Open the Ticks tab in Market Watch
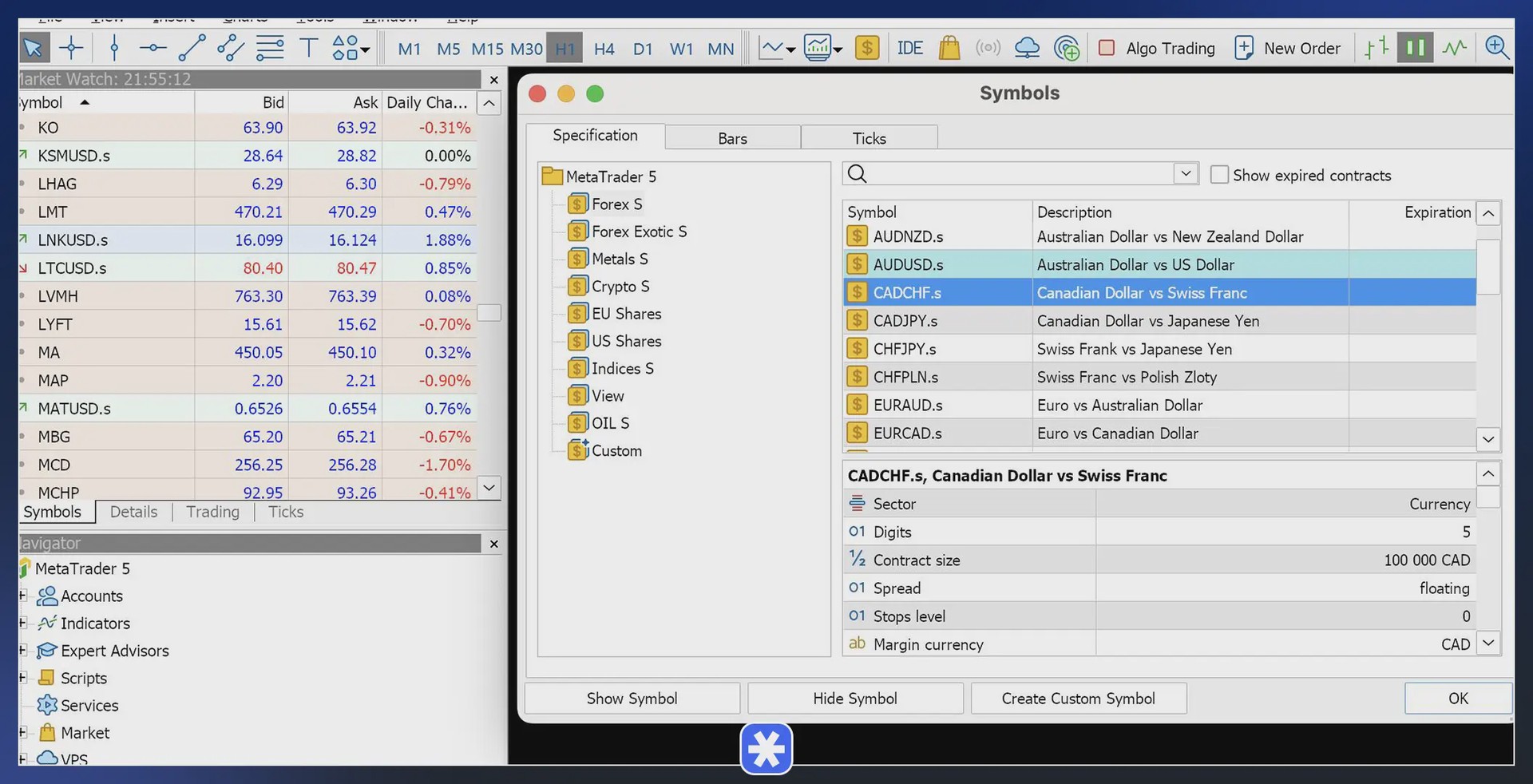The image size is (1533, 784). coord(286,512)
